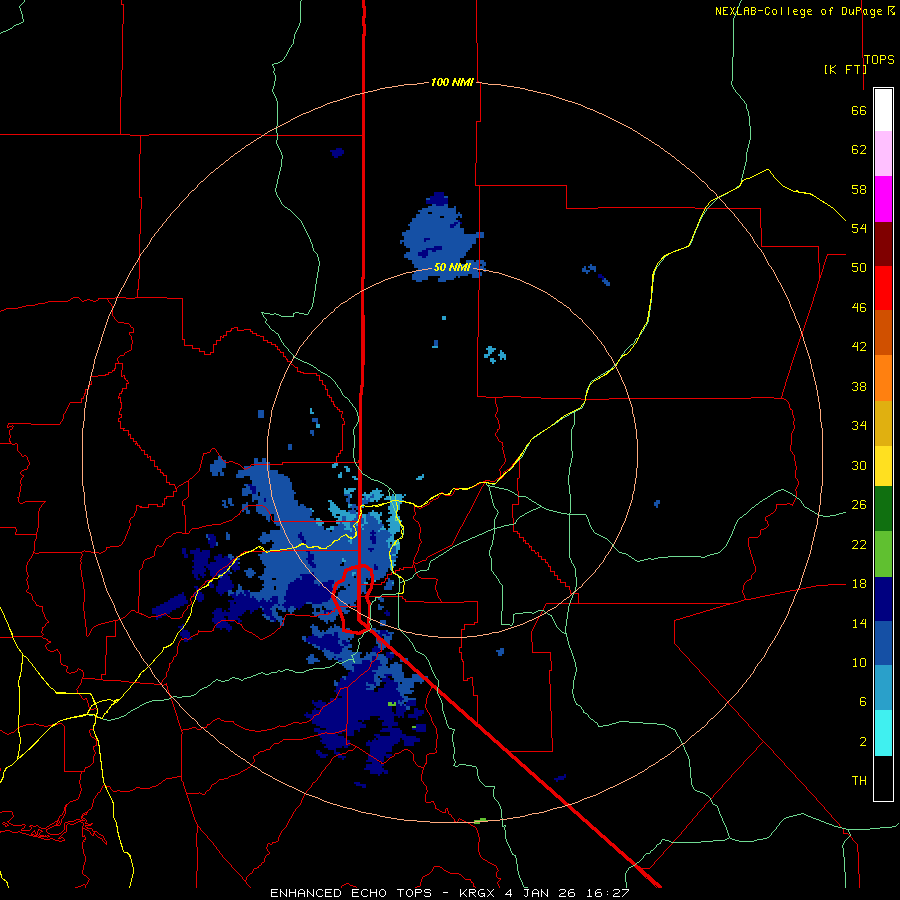Click the 50 NMI range ring label
The width and height of the screenshot is (900, 900).
pos(452,267)
